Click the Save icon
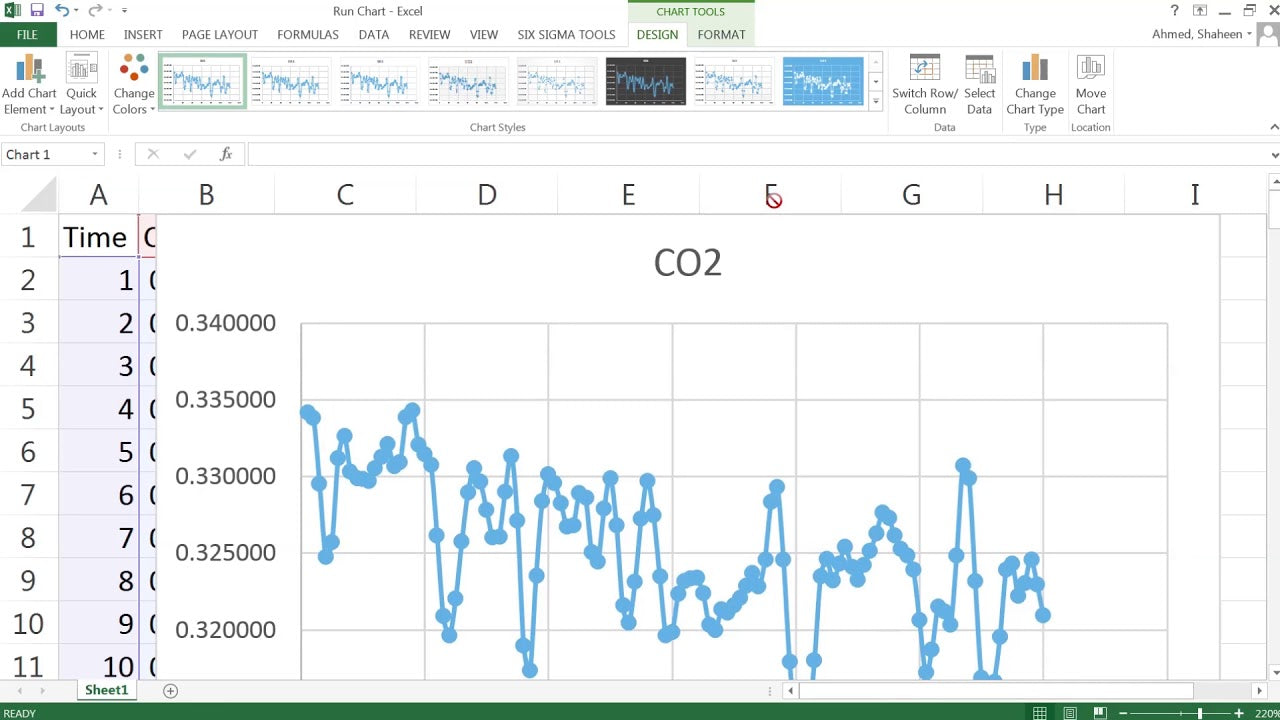This screenshot has width=1280, height=720. (x=36, y=10)
